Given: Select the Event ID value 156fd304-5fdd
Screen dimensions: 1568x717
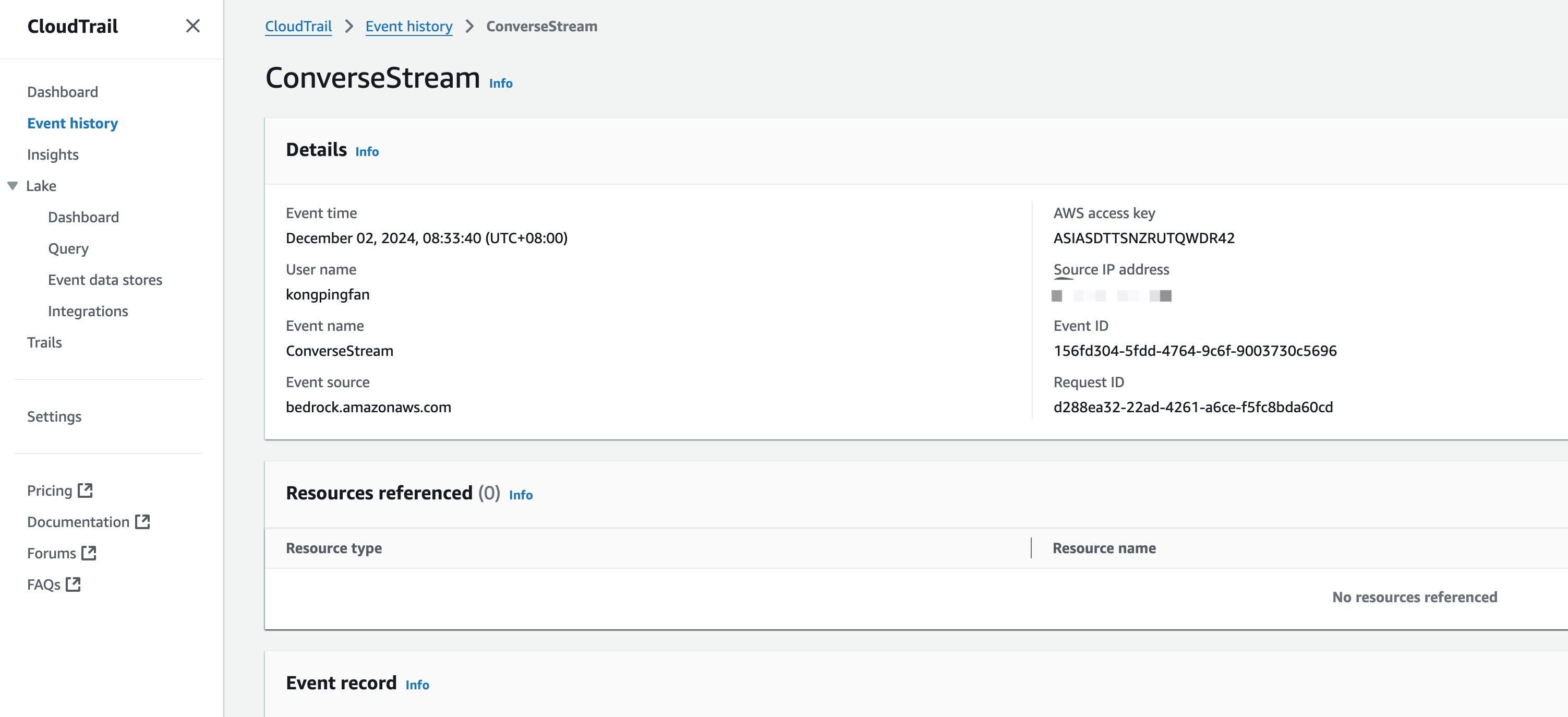Looking at the screenshot, I should (1195, 351).
